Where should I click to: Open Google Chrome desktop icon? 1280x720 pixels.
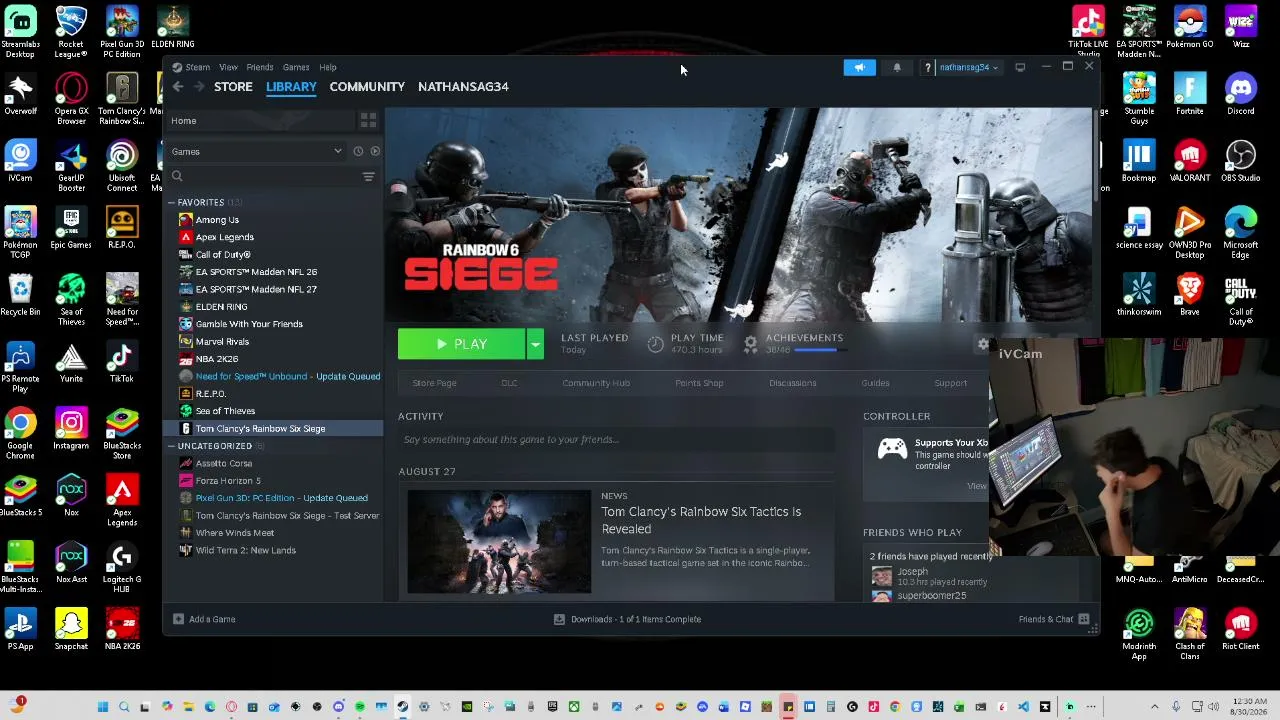[20, 434]
